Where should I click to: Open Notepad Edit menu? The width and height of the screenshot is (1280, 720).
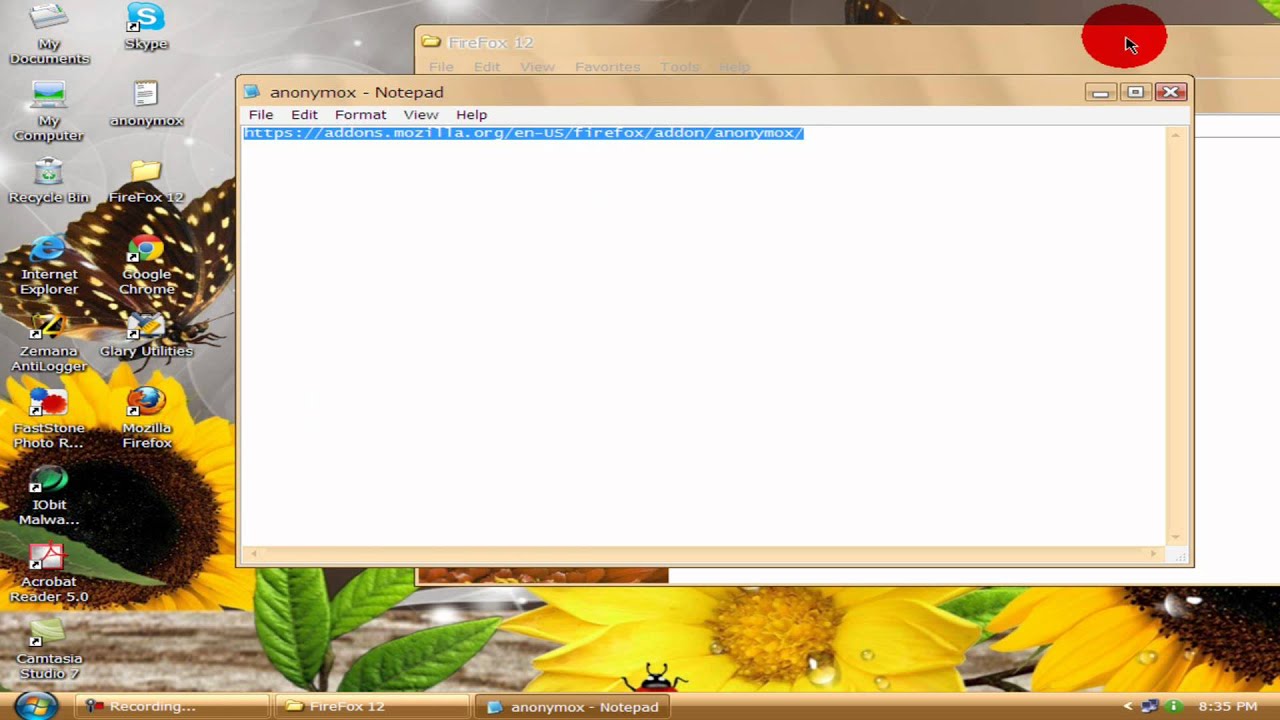[304, 115]
